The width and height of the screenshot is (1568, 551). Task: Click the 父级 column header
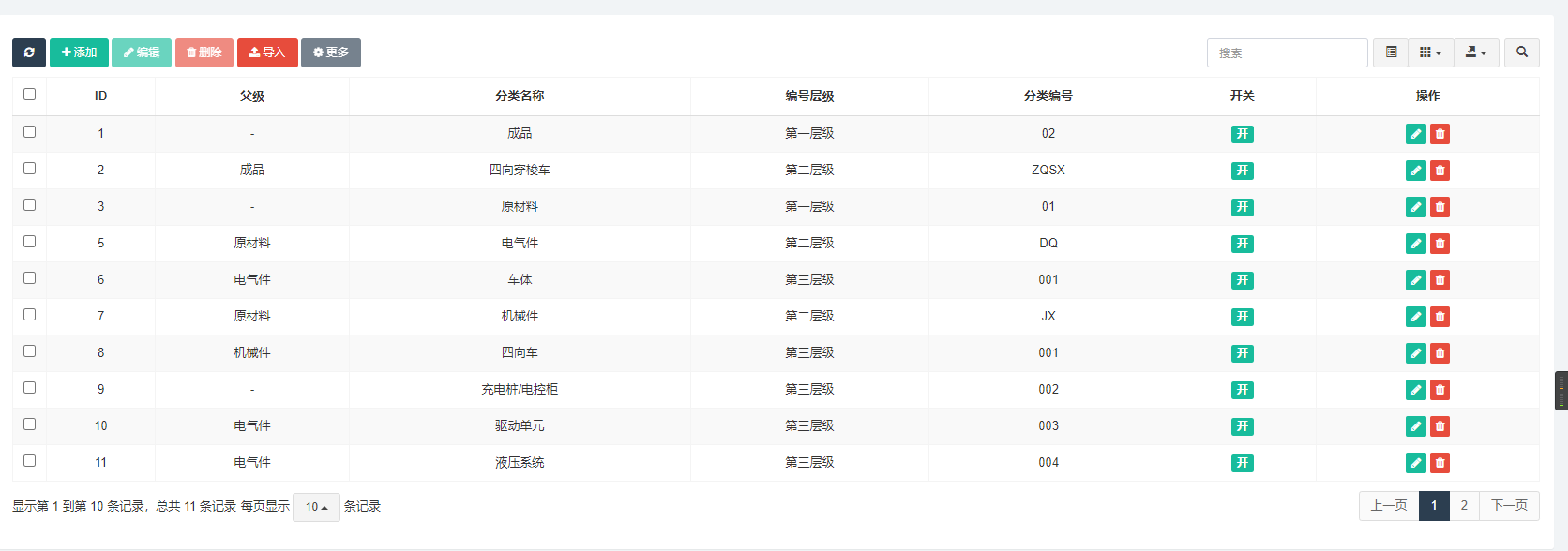coord(252,97)
